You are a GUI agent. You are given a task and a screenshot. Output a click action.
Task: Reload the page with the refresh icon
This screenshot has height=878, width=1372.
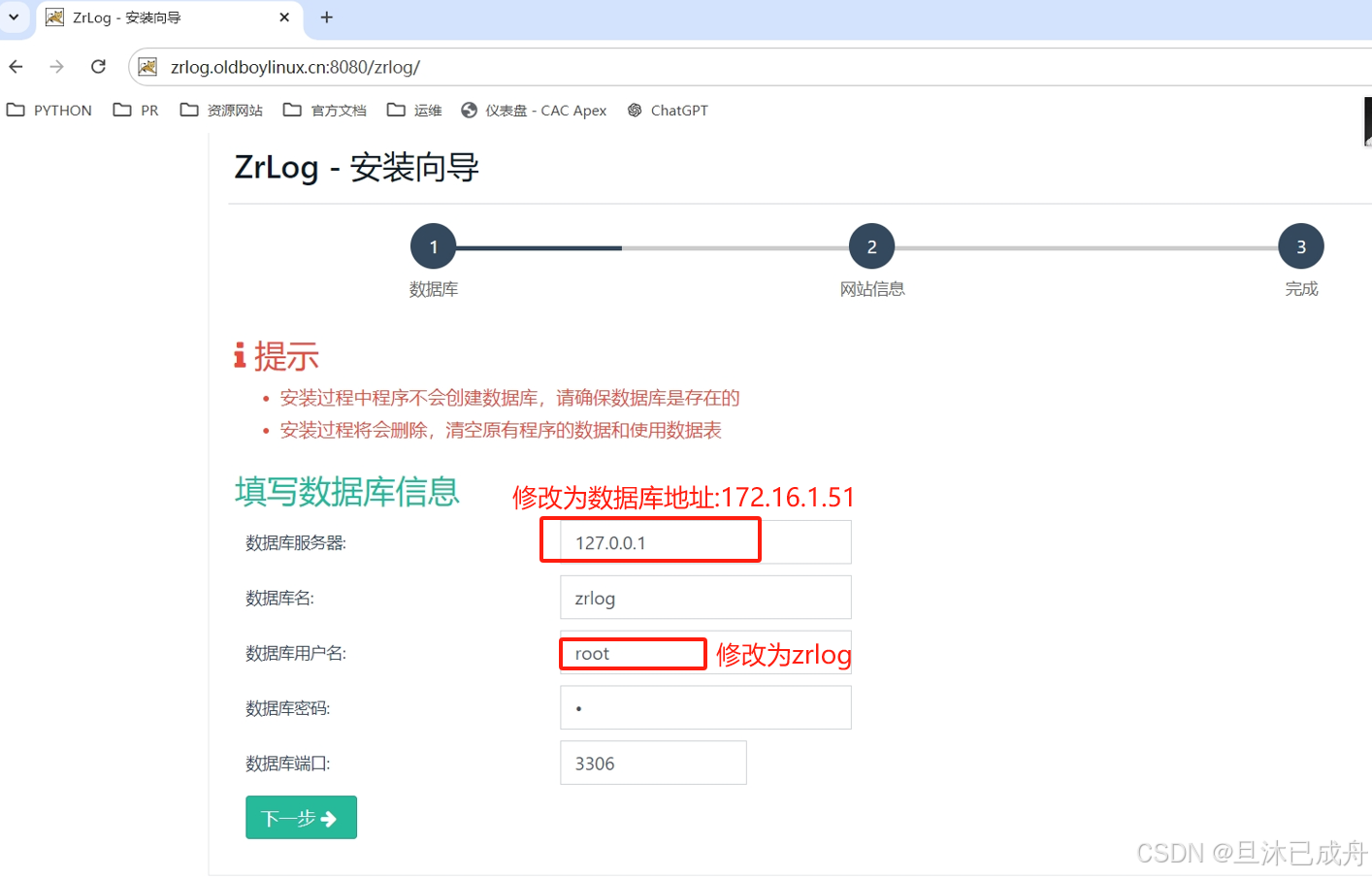tap(98, 67)
